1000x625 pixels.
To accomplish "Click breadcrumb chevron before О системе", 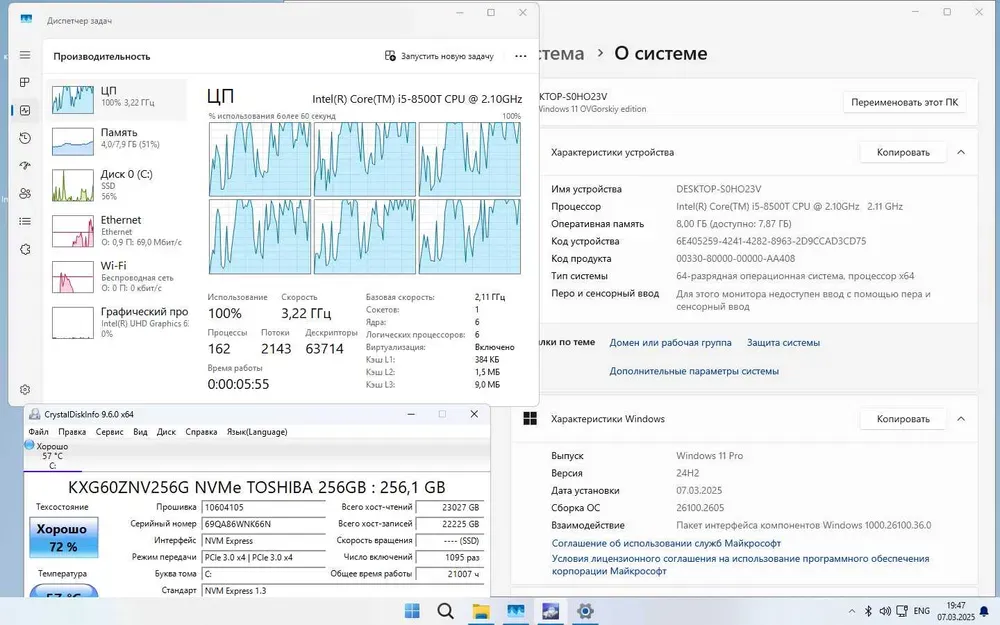I will 600,53.
